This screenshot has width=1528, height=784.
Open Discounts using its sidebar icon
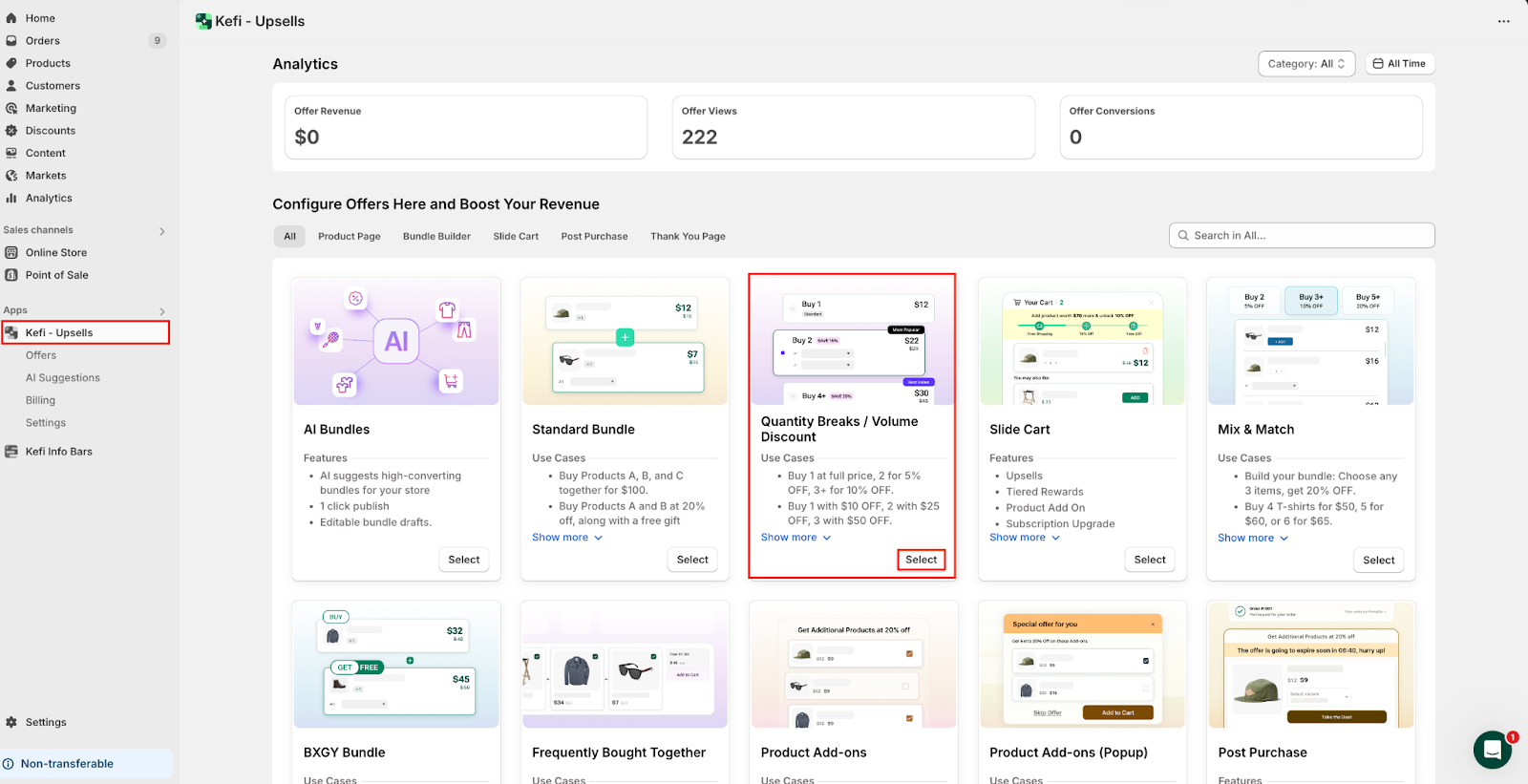pos(11,131)
